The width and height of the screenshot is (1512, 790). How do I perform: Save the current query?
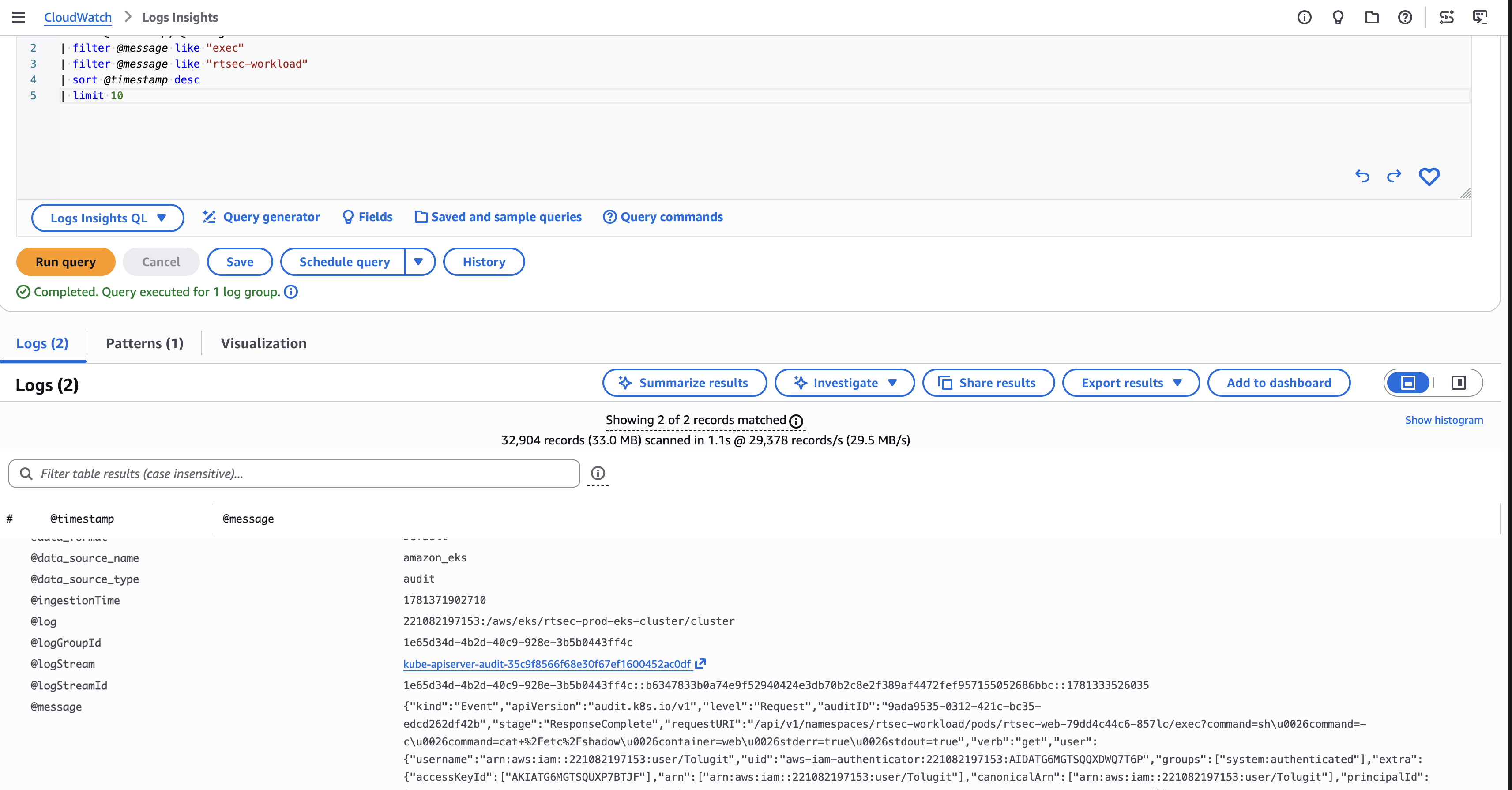tap(240, 262)
